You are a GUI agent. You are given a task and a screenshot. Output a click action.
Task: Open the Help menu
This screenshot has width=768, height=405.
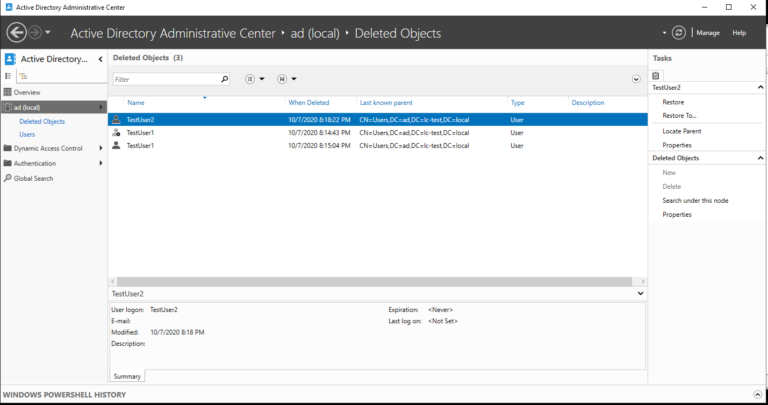[739, 33]
